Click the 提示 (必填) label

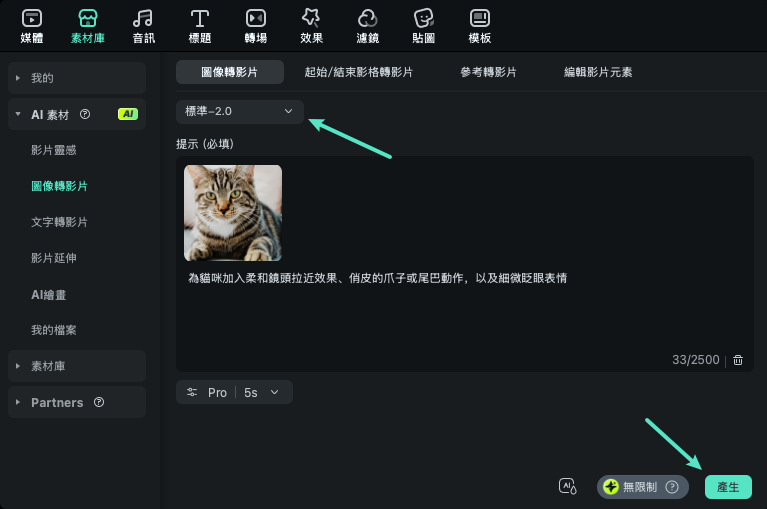[205, 144]
